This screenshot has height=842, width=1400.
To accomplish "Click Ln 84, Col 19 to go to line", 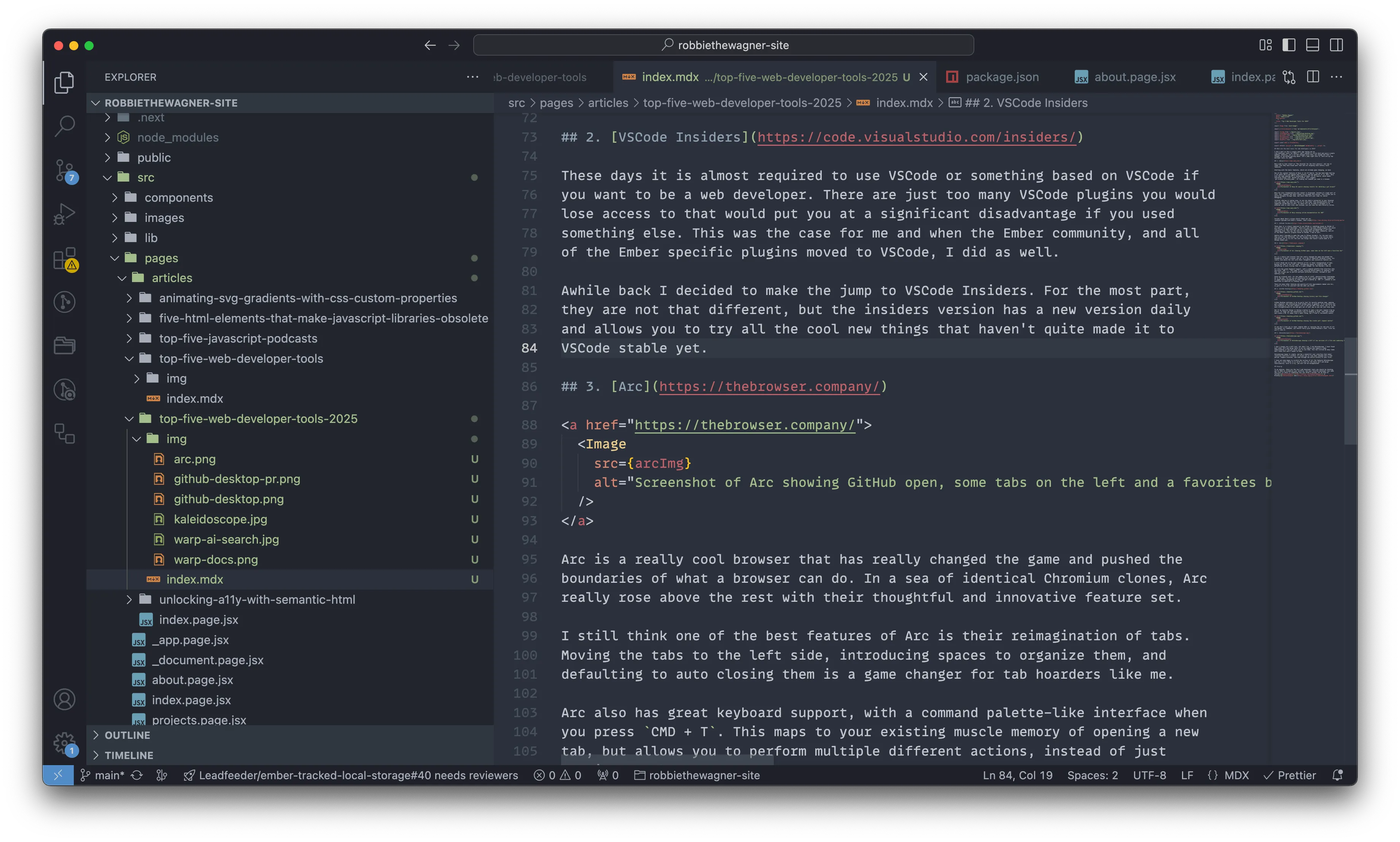I will pos(1017,775).
